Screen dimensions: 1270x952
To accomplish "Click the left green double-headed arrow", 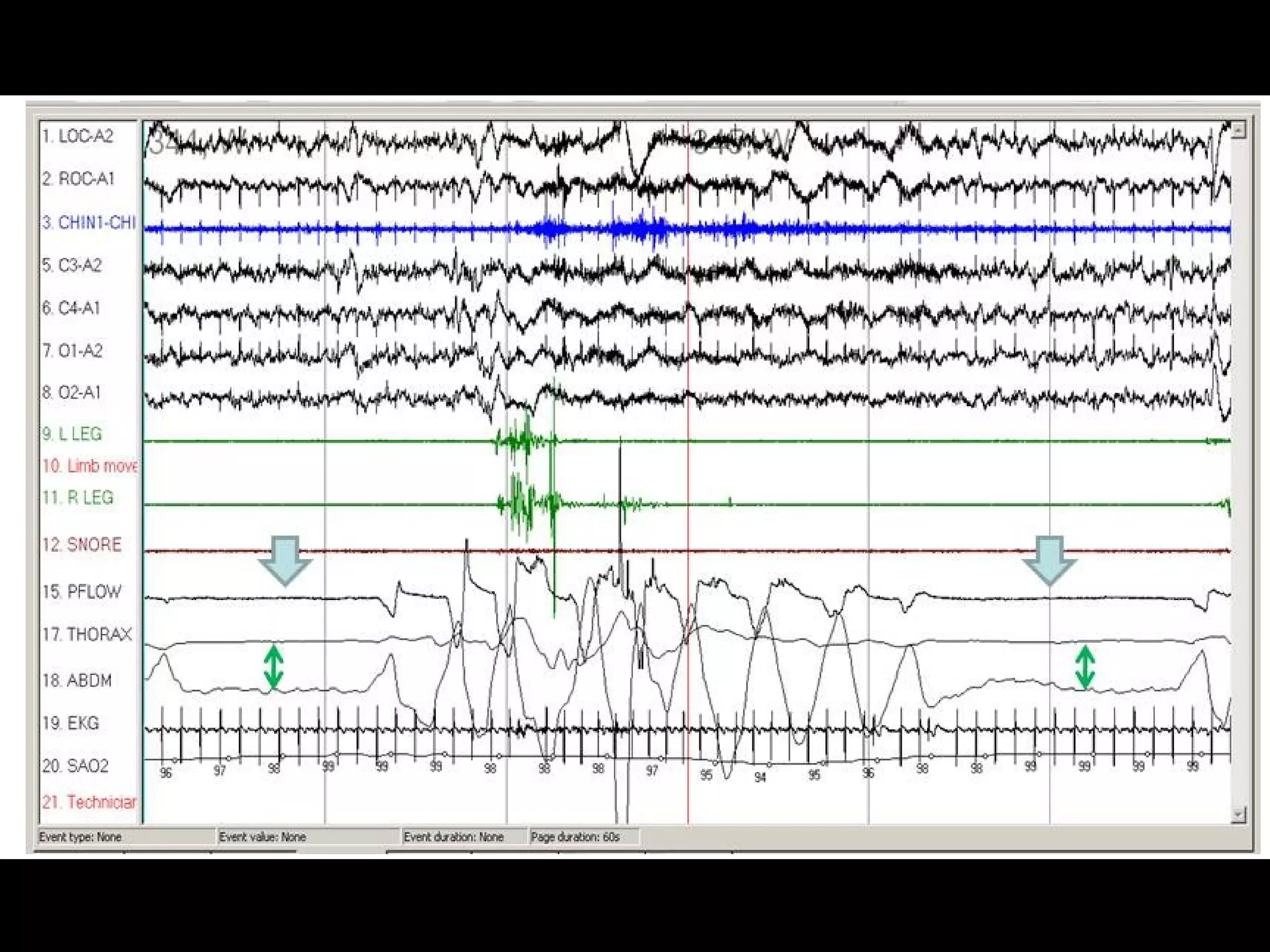I will 273,668.
